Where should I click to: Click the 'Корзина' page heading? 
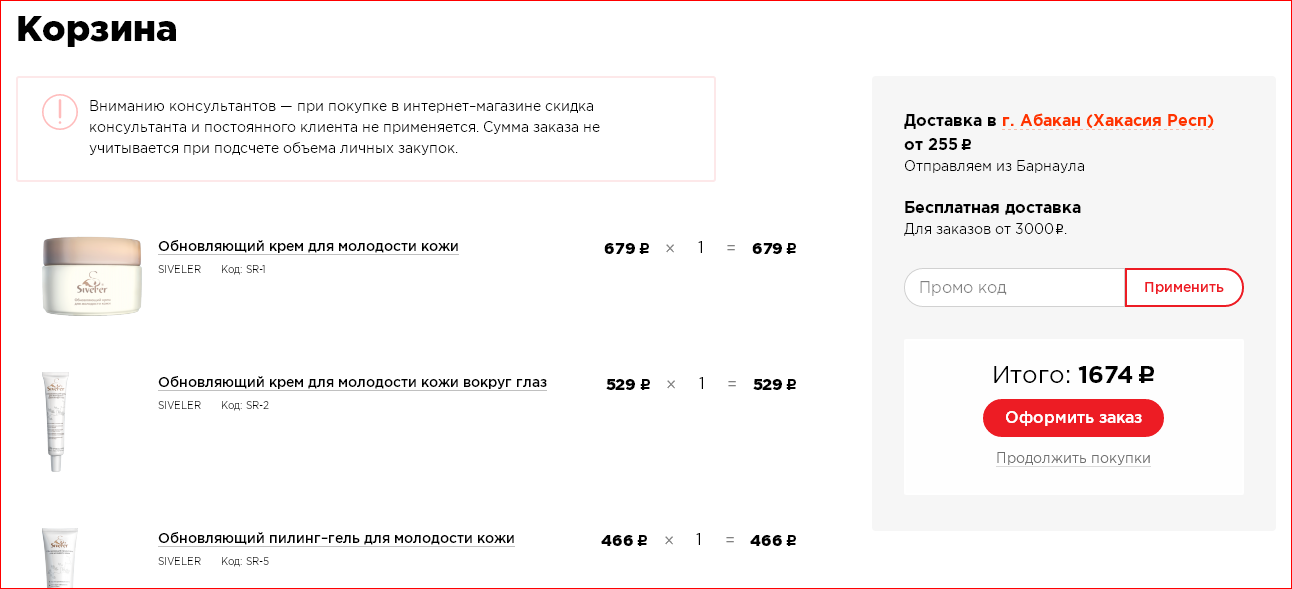[97, 30]
